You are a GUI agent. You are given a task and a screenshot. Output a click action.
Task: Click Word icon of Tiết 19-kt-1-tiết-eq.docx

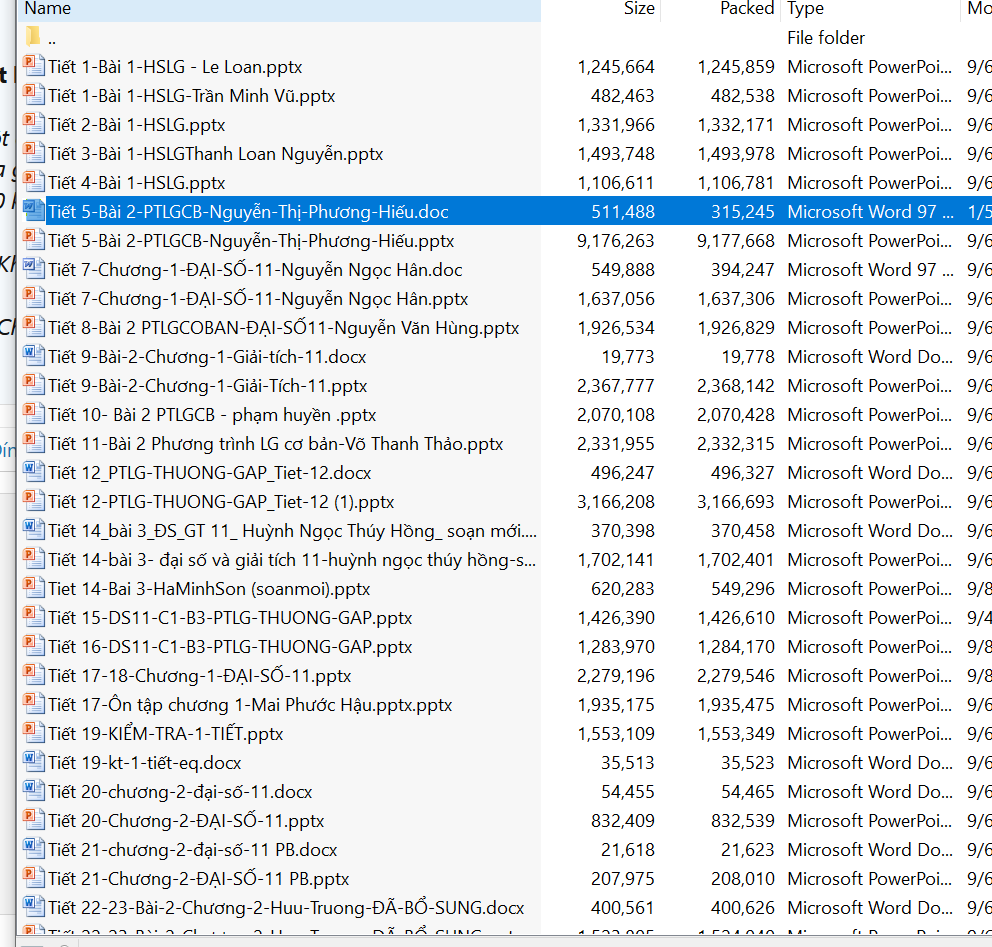pos(34,763)
